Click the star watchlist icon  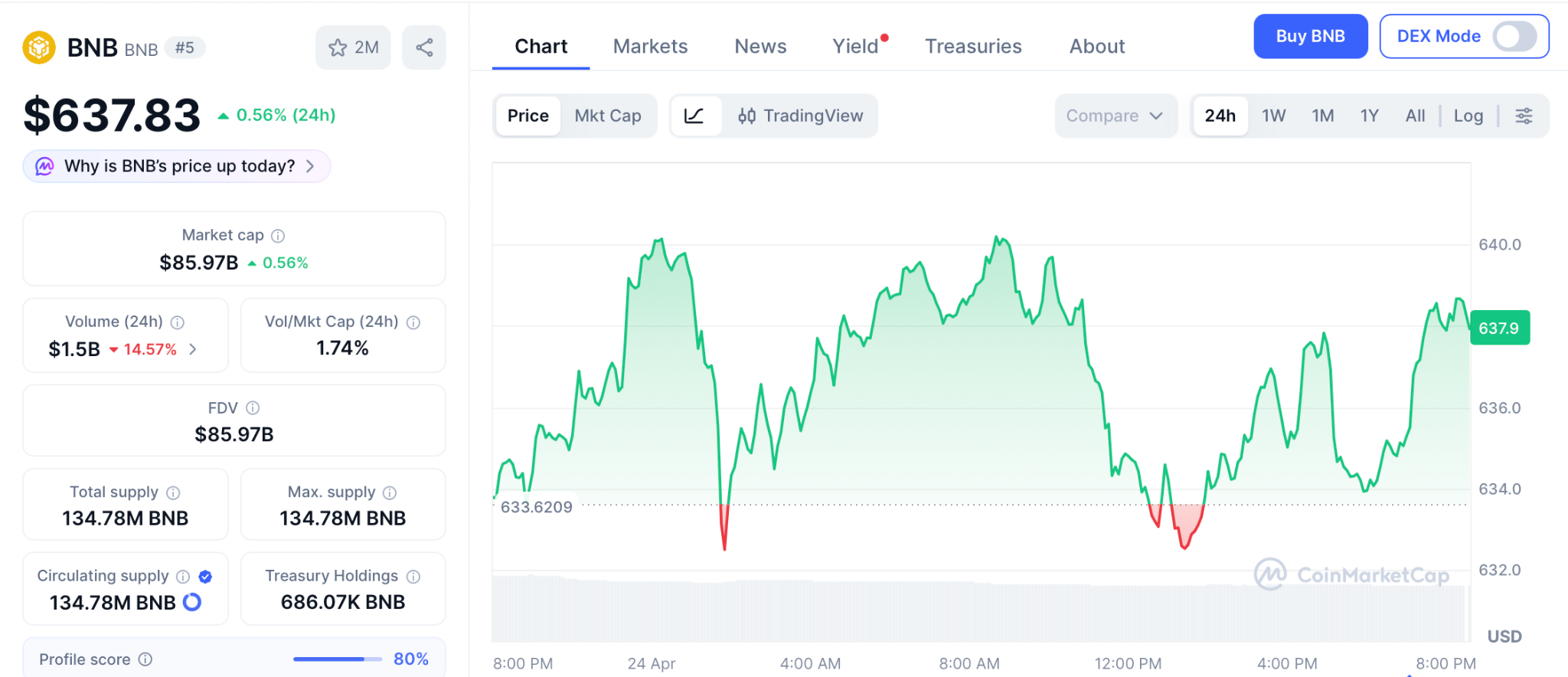click(338, 47)
